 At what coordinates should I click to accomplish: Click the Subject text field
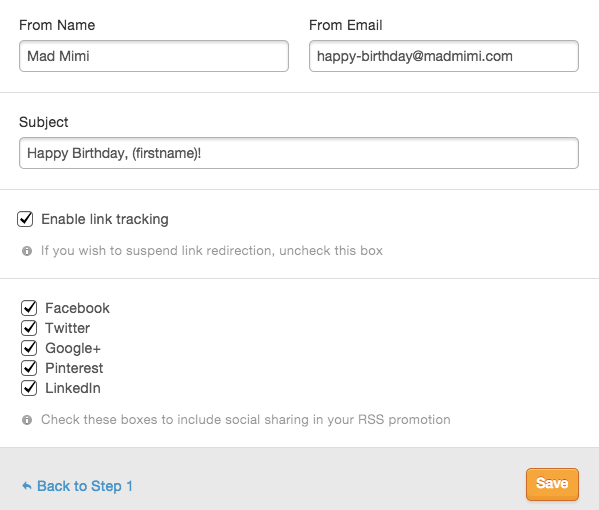[299, 153]
